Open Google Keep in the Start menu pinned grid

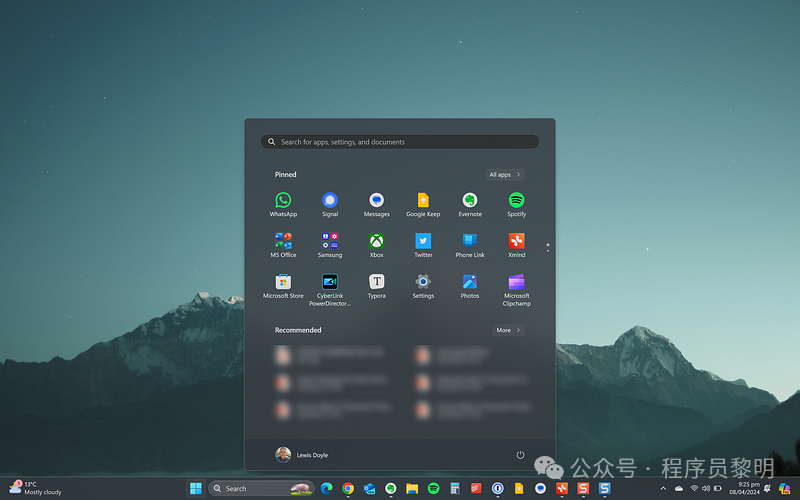pyautogui.click(x=423, y=205)
